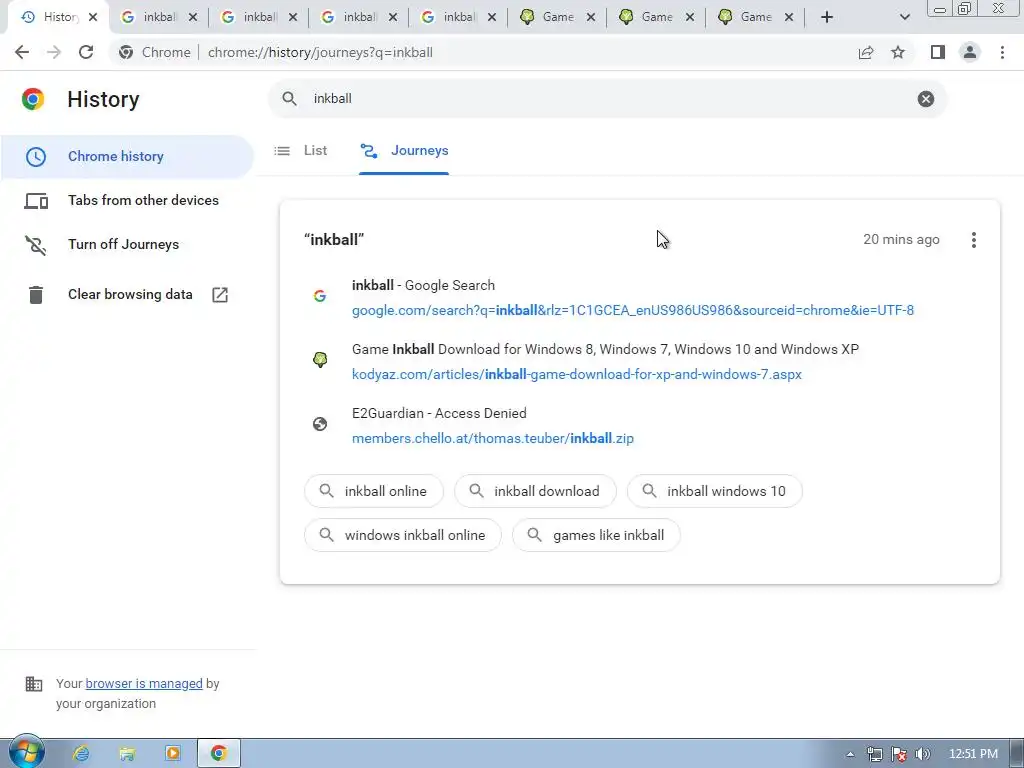Click the kodyaz favicon beside Game Inkball entry

(319, 360)
